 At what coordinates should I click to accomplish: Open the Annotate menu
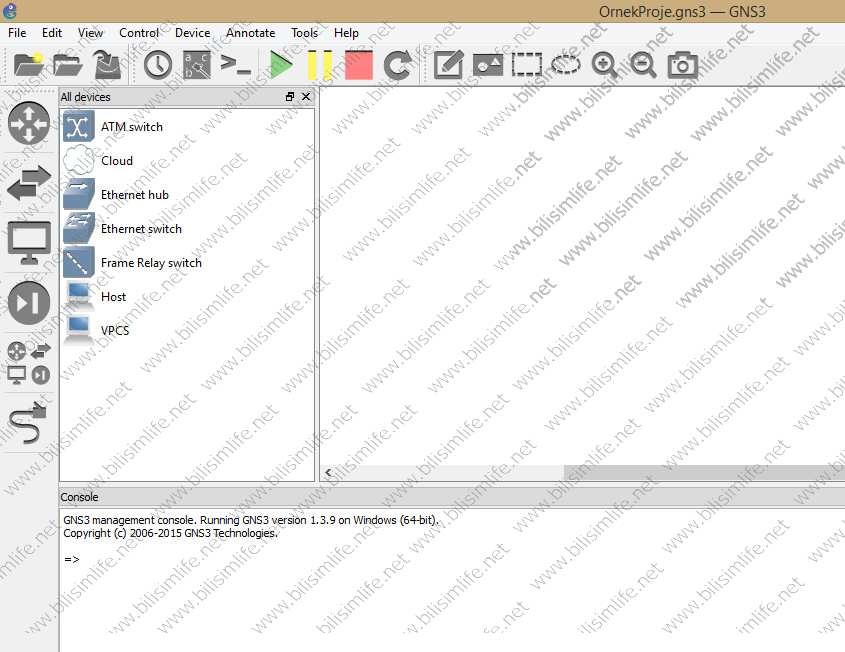250,33
